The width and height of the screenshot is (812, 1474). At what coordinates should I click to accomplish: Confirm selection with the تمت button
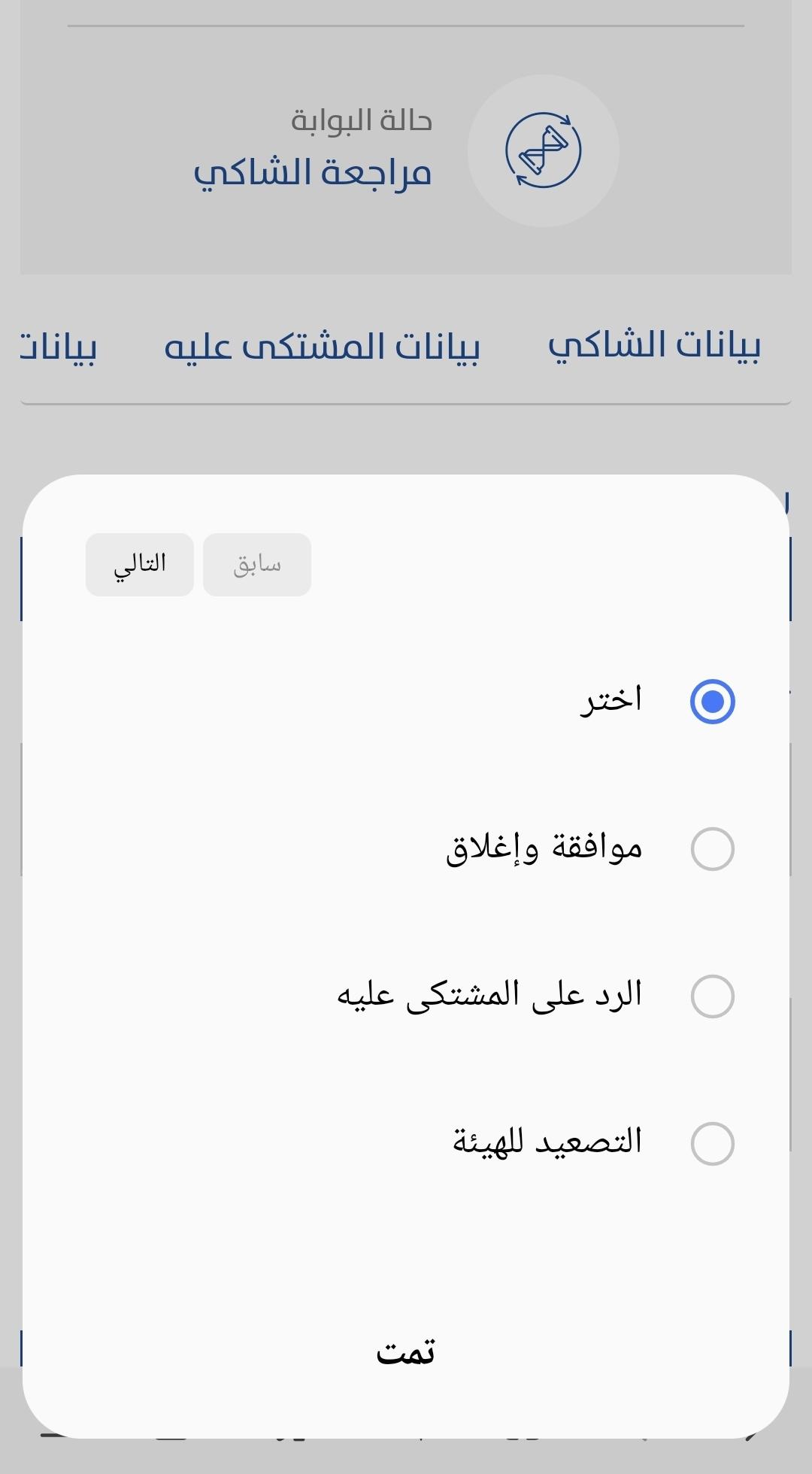tap(405, 1353)
